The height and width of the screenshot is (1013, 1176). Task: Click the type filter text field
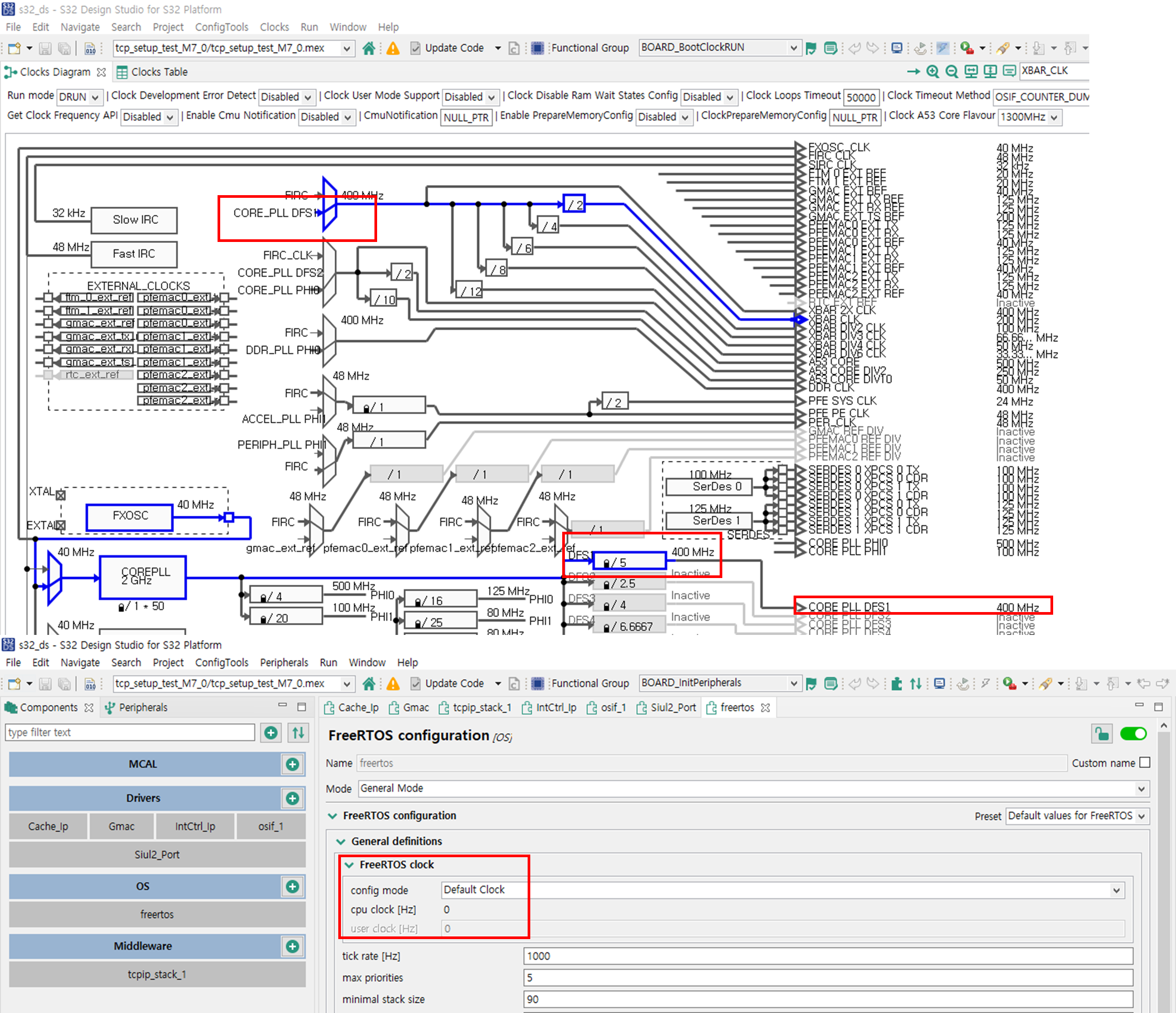pyautogui.click(x=130, y=732)
